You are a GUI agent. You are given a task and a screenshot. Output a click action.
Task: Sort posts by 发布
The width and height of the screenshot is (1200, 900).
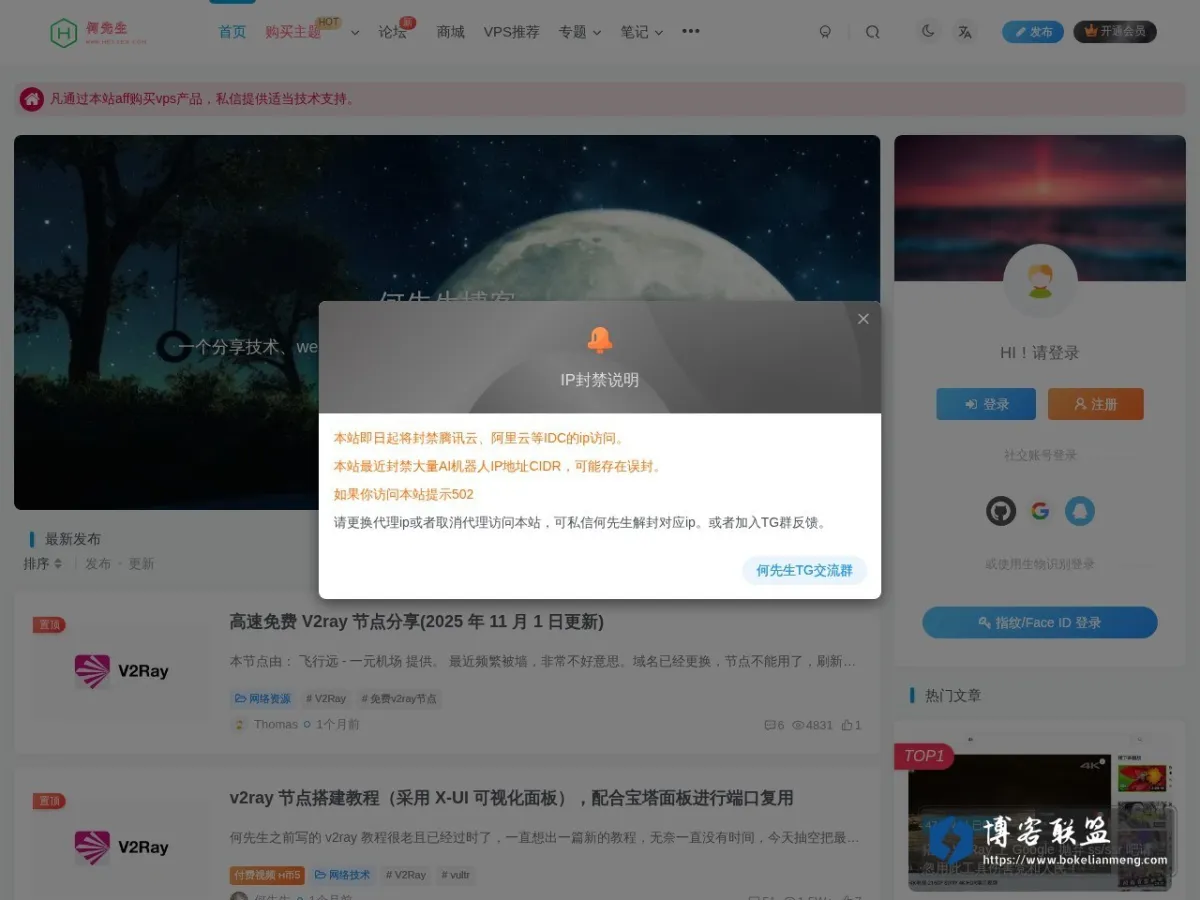click(98, 563)
